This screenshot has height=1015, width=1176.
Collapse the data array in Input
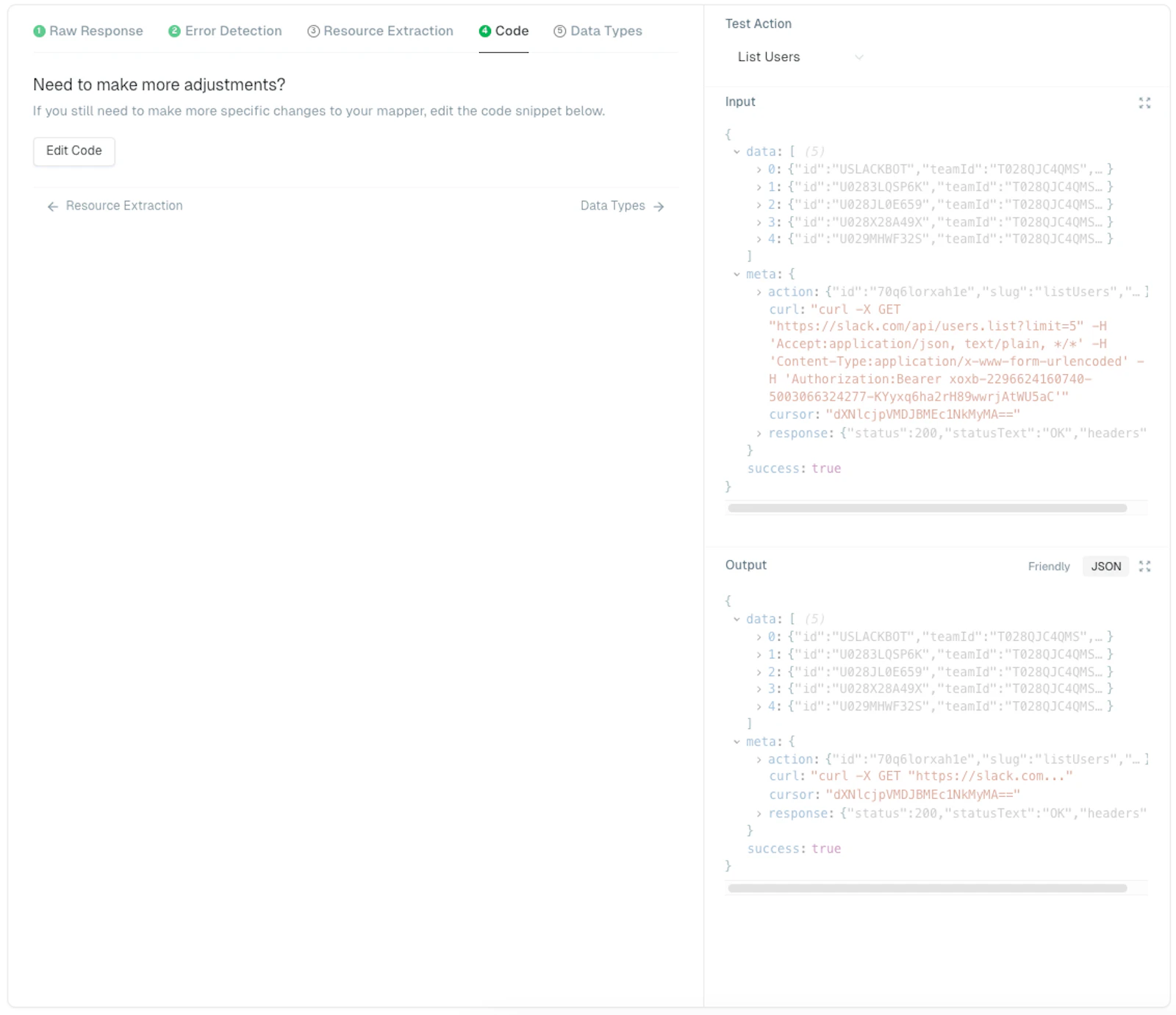click(736, 152)
